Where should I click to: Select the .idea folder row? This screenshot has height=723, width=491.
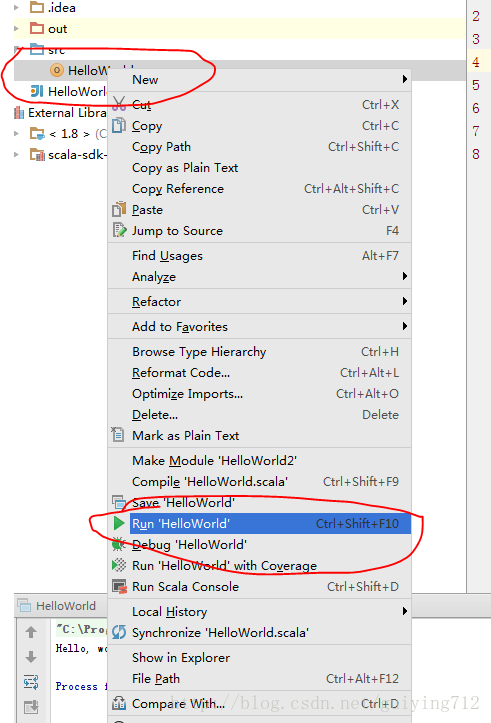[239, 8]
